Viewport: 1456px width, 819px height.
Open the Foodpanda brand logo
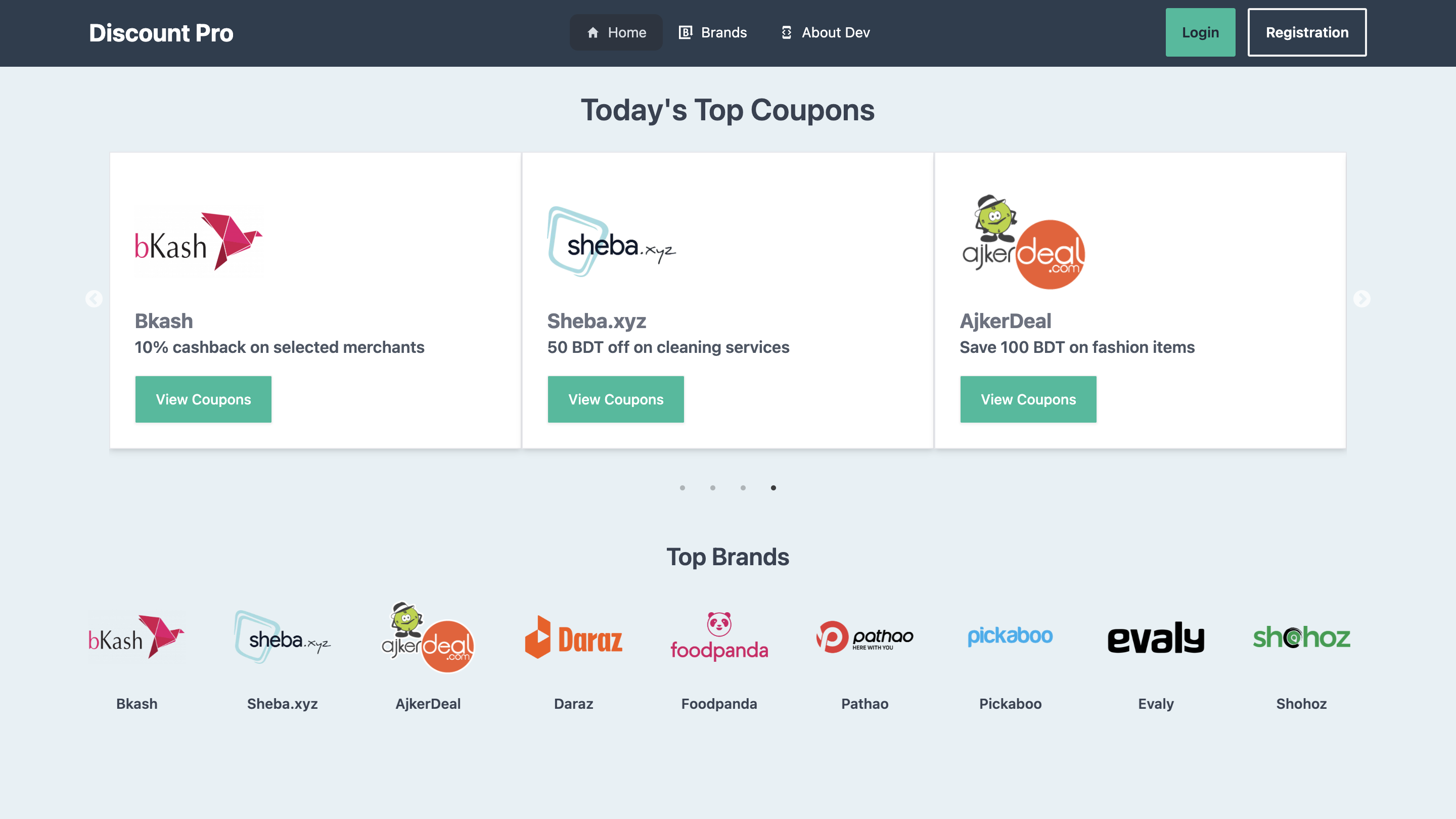click(x=719, y=636)
